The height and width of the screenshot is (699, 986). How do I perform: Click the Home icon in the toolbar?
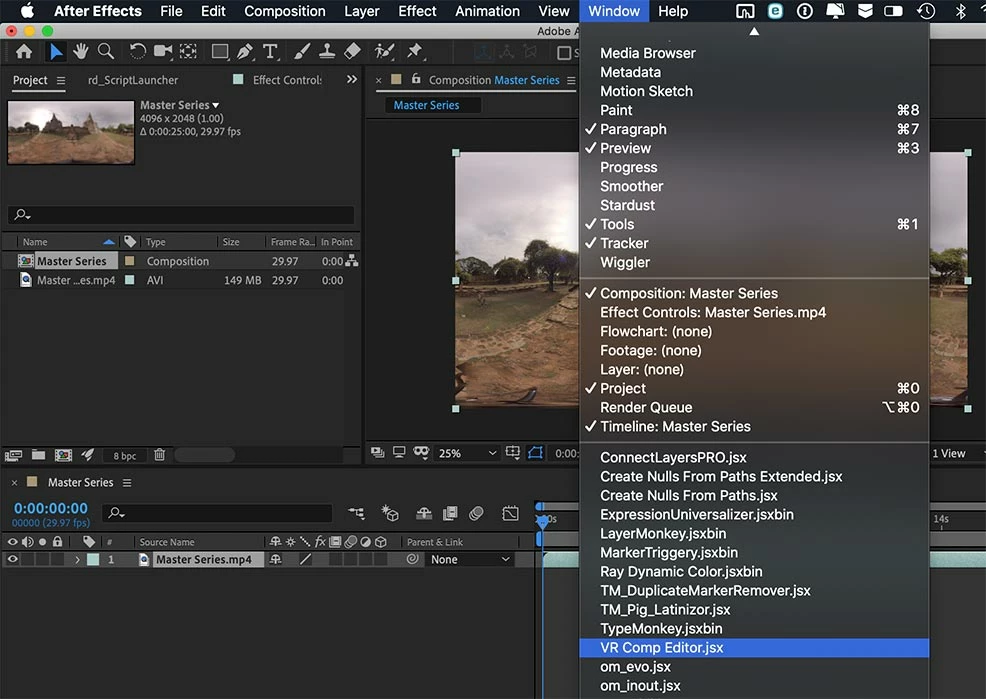(x=24, y=52)
